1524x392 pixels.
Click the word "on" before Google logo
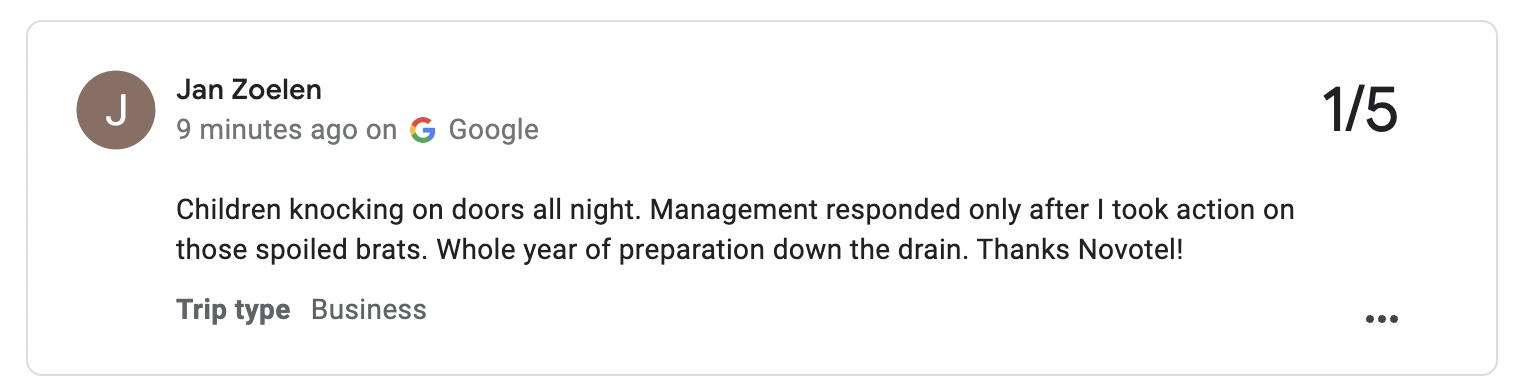pos(383,130)
